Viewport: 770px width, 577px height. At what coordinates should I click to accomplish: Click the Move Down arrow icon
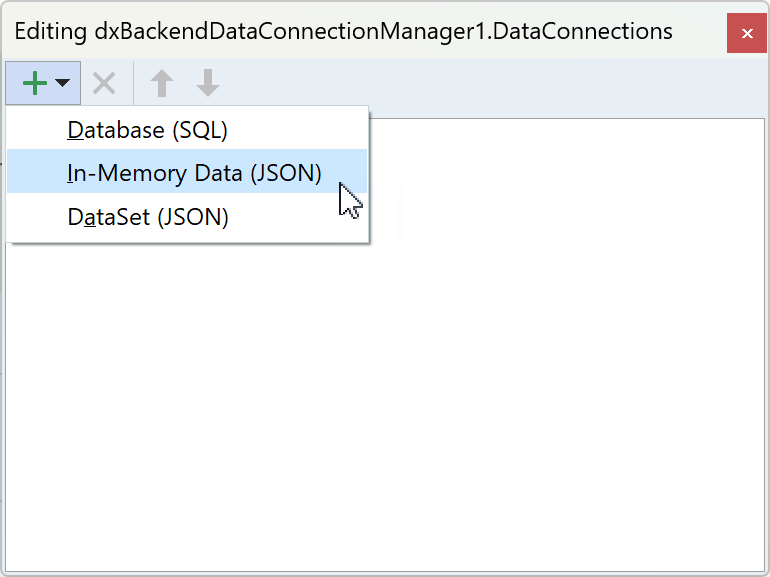[208, 83]
